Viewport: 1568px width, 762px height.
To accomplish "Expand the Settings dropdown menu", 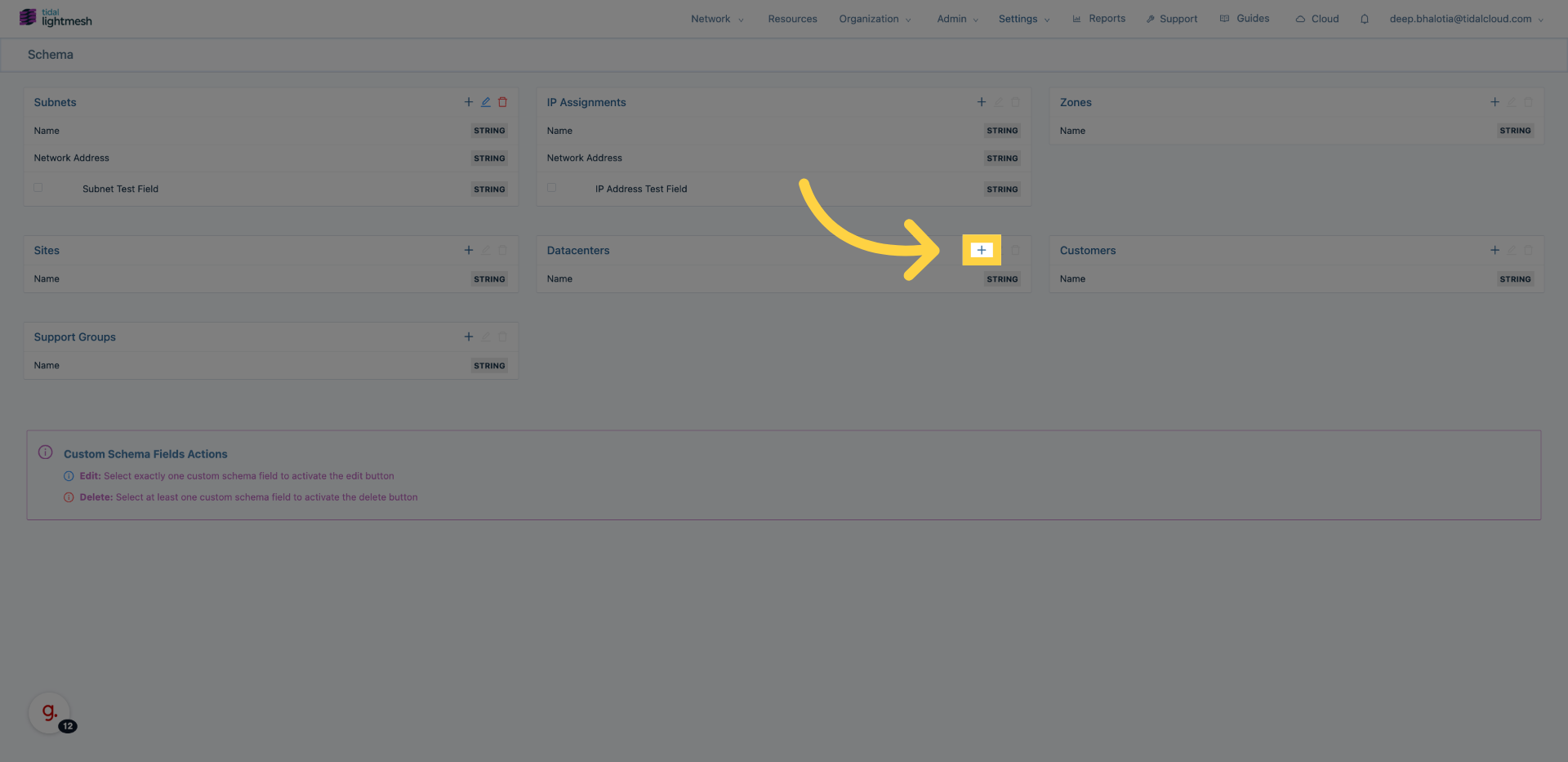I will 1023,19.
